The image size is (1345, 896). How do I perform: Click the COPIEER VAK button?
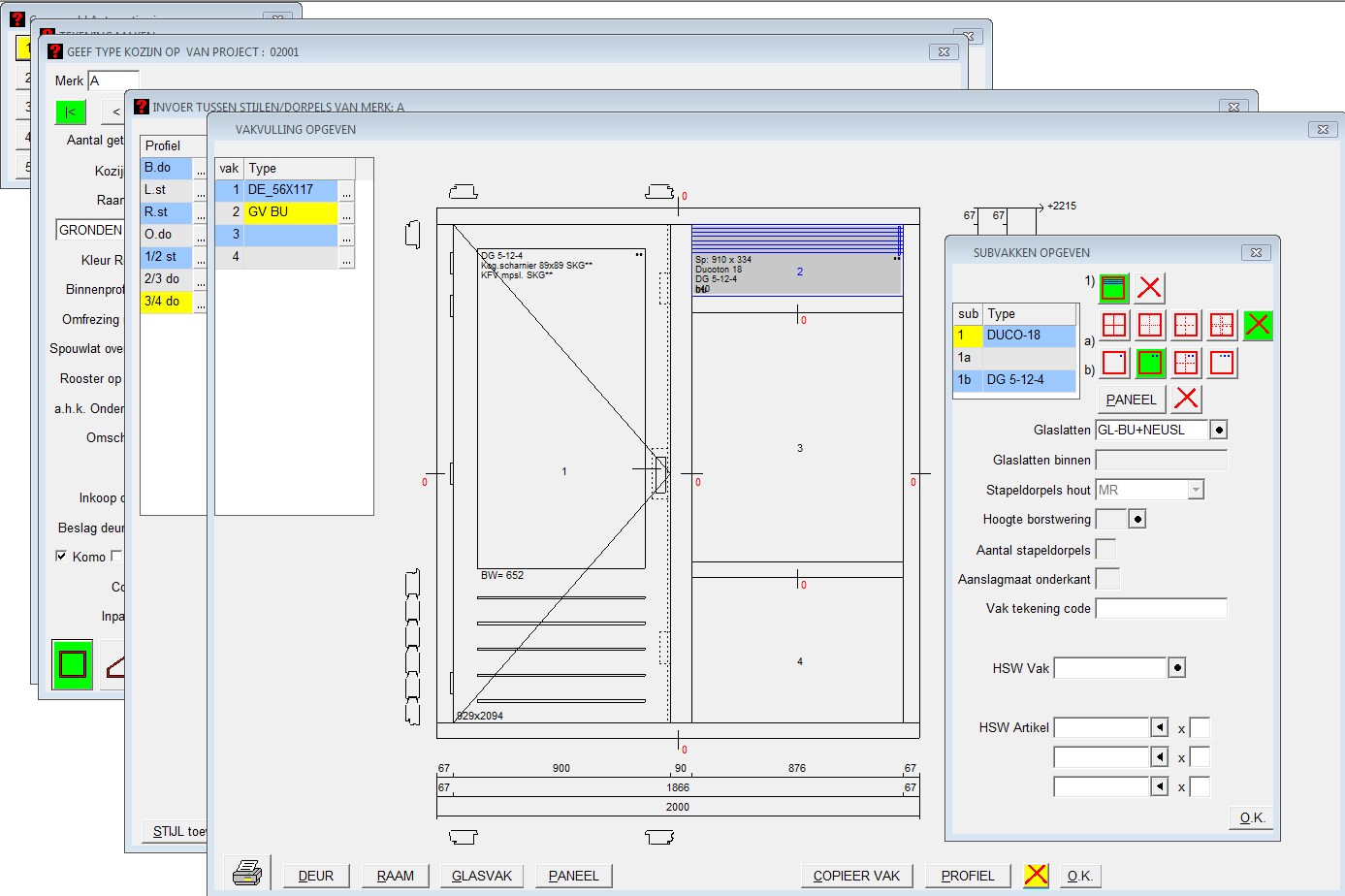(856, 876)
